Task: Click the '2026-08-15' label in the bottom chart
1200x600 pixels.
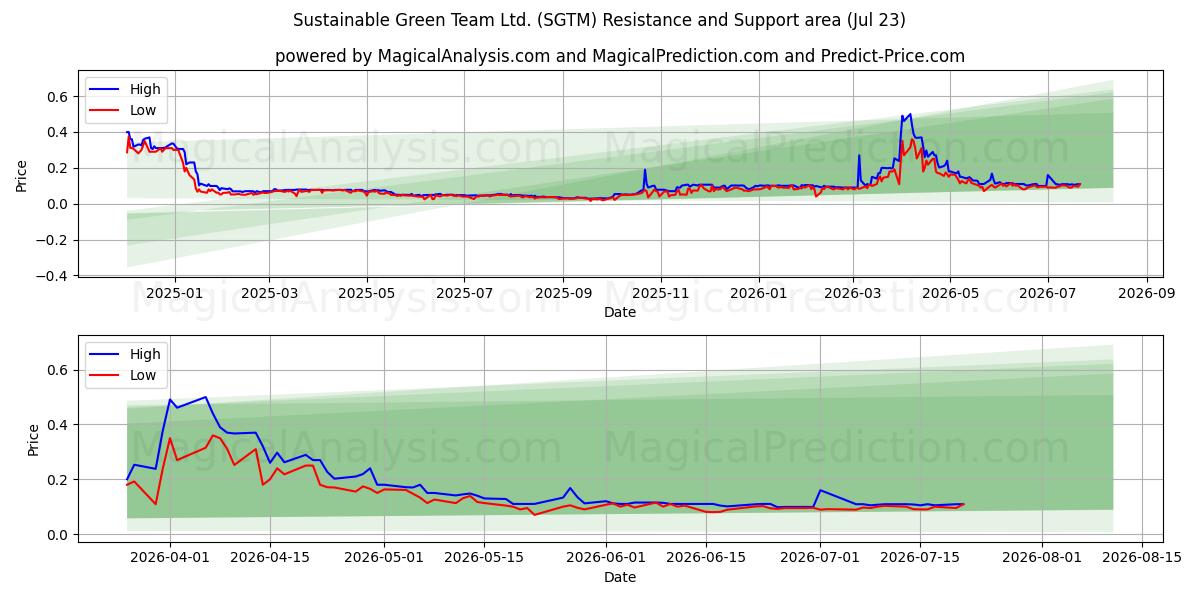Action: pos(1143,558)
